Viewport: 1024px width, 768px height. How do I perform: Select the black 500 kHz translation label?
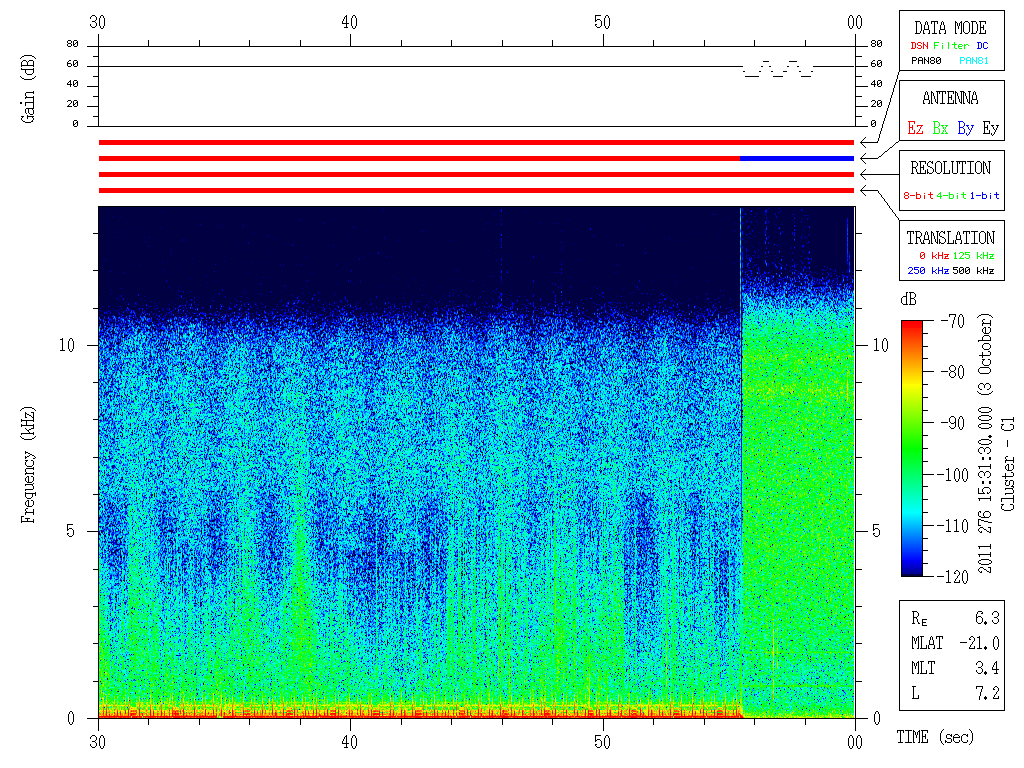(x=973, y=270)
